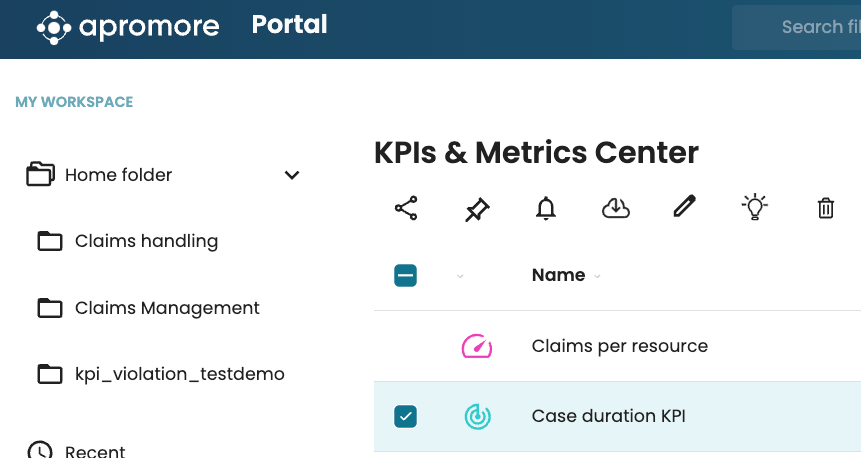The image size is (861, 458).
Task: Click the Apromore logo
Action: pos(128,27)
